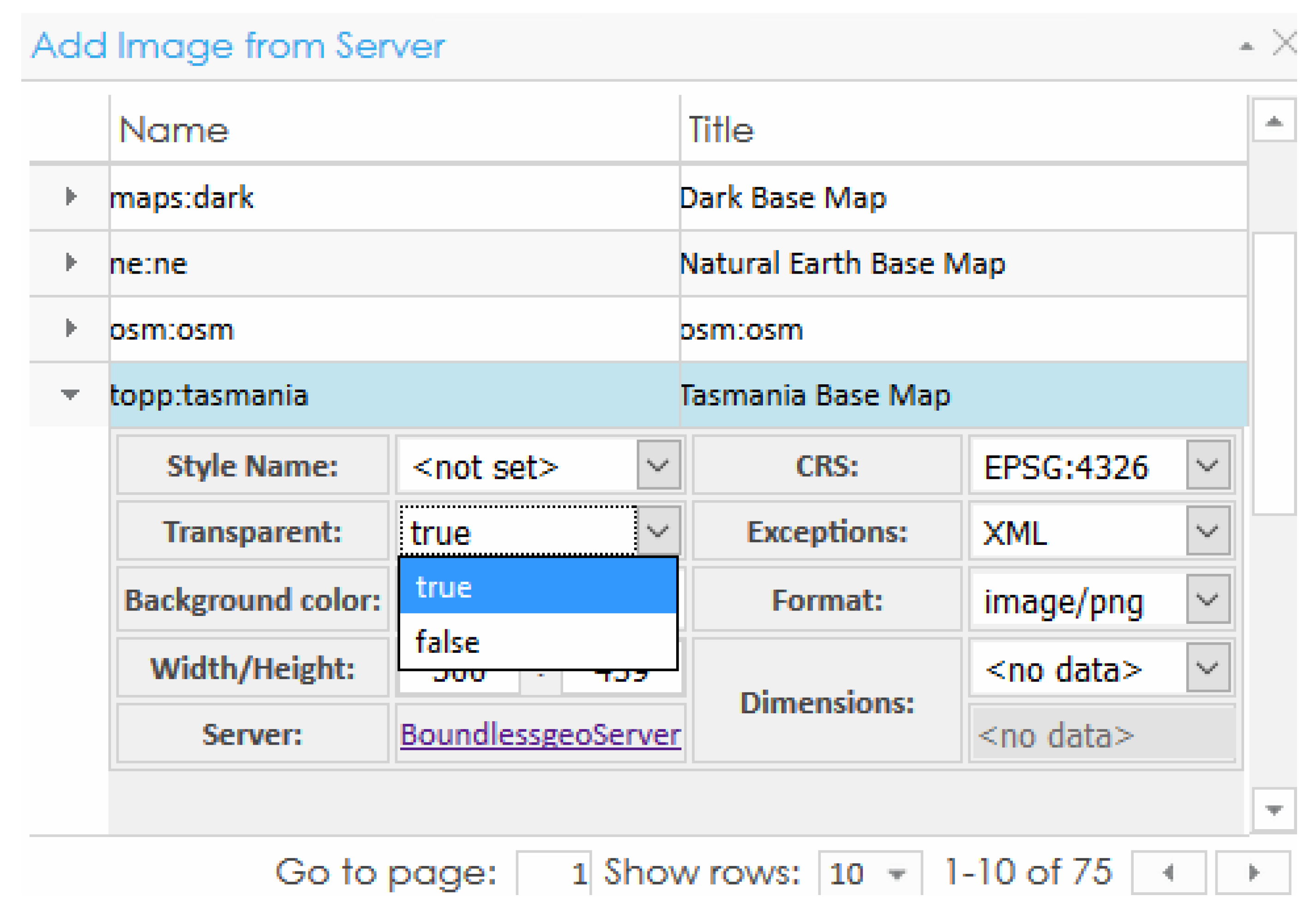The width and height of the screenshot is (1316, 908).
Task: Expand the maps:dark row
Action: (x=71, y=197)
